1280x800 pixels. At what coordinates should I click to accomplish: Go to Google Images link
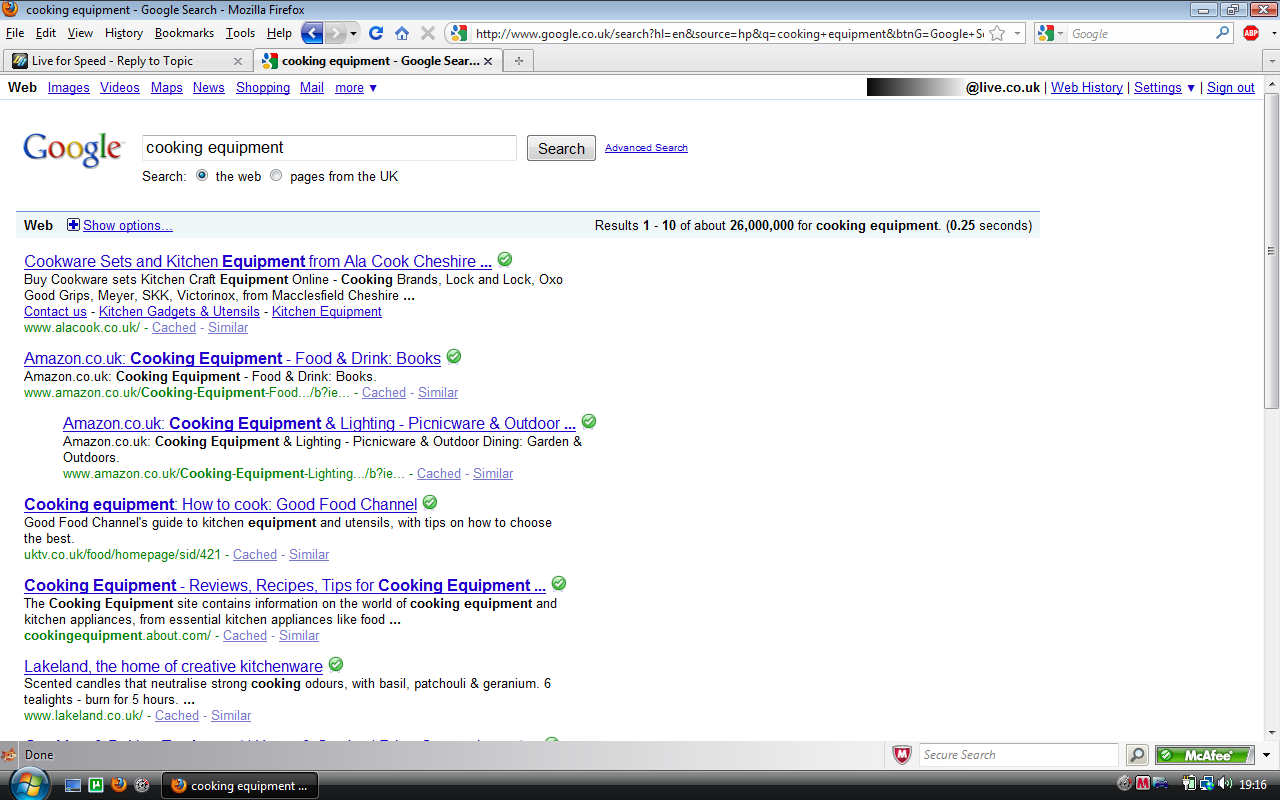tap(69, 88)
